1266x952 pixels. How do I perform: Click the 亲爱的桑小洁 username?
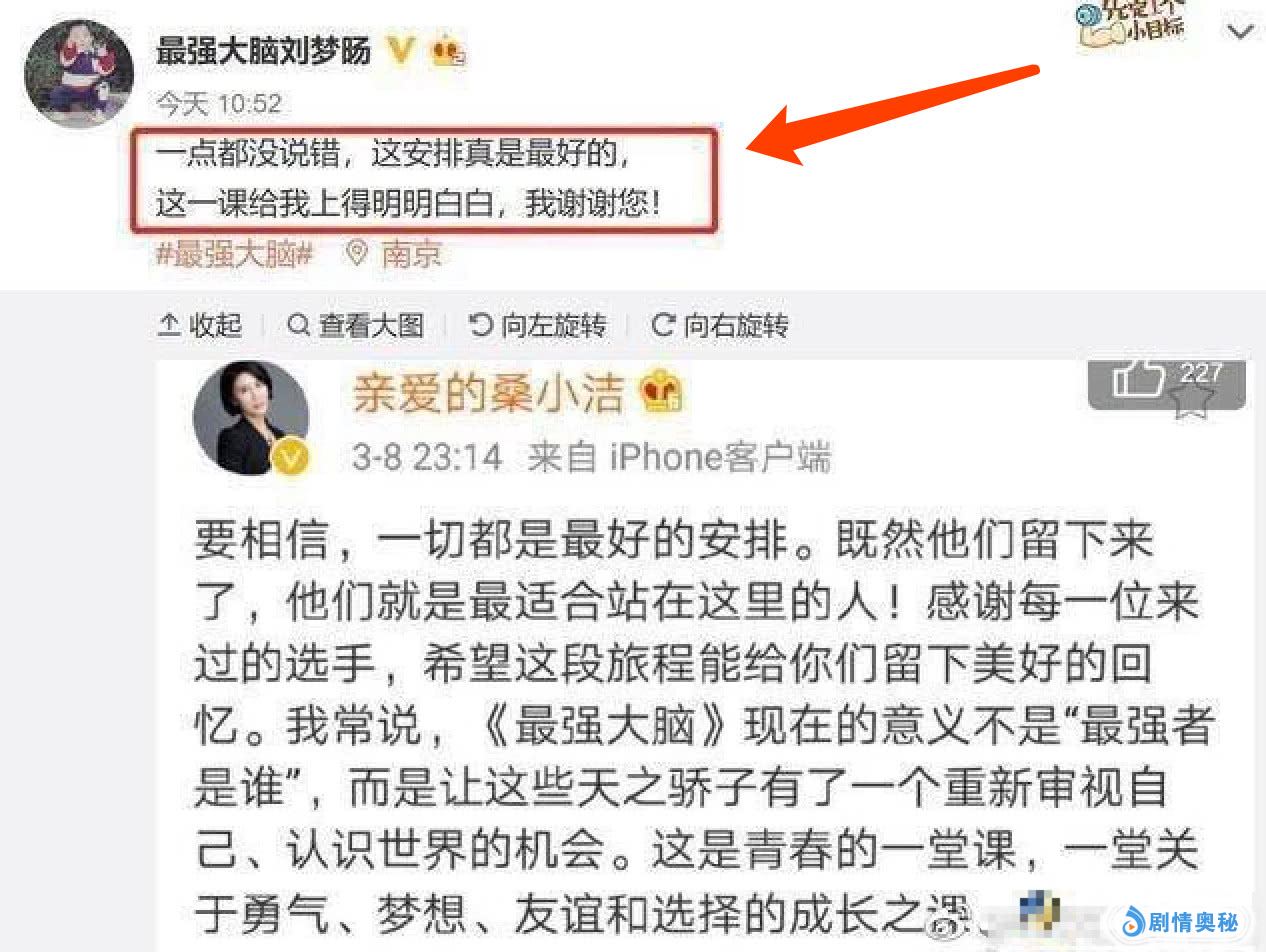[488, 394]
